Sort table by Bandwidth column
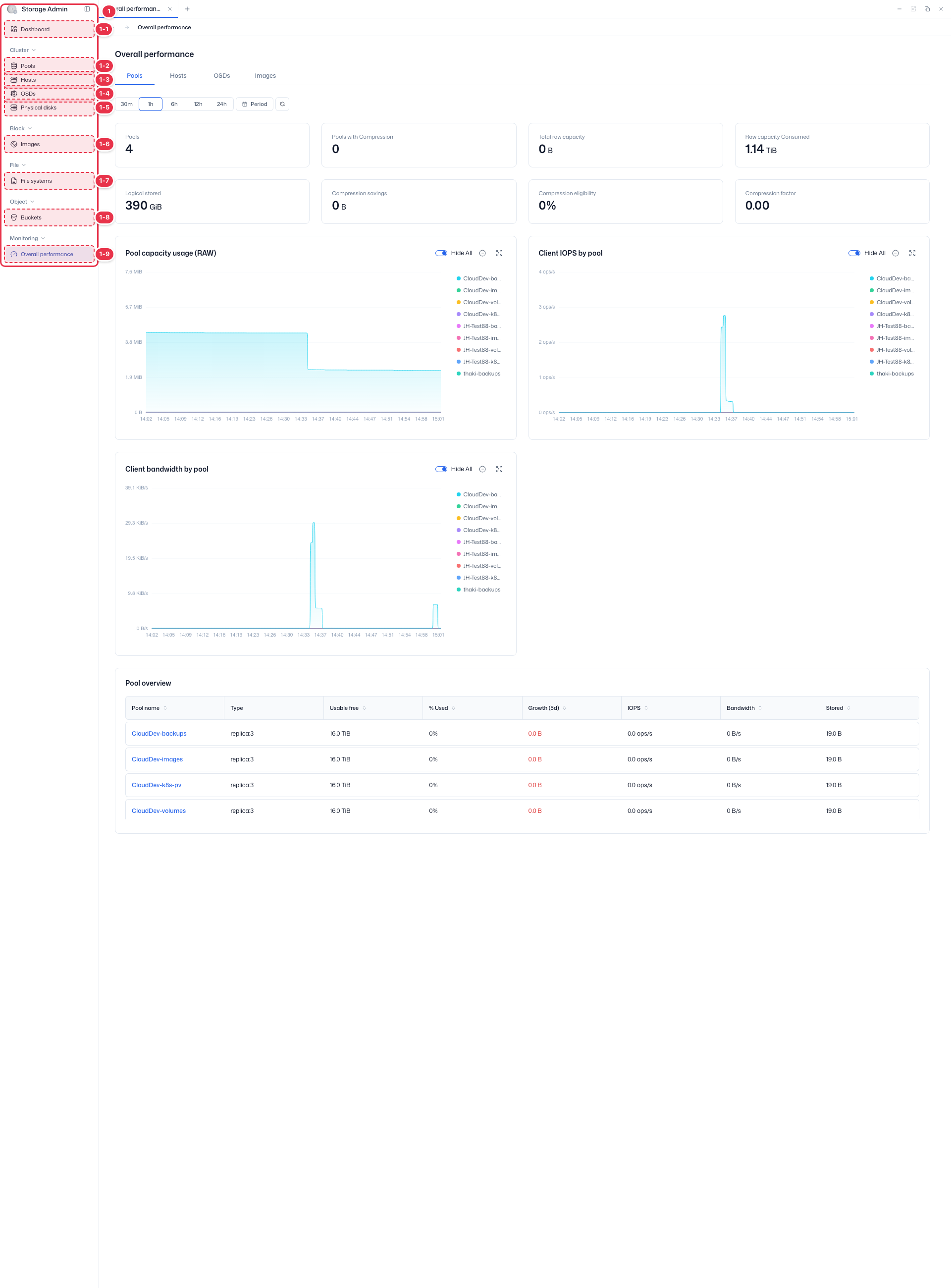The height and width of the screenshot is (1288, 951). click(760, 708)
